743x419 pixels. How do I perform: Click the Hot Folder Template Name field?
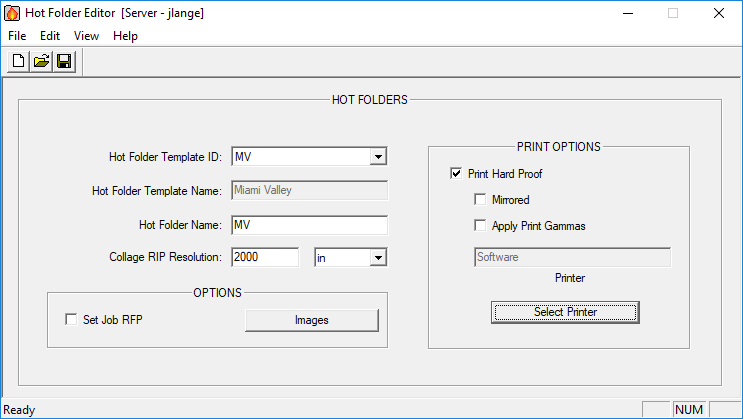pyautogui.click(x=309, y=191)
